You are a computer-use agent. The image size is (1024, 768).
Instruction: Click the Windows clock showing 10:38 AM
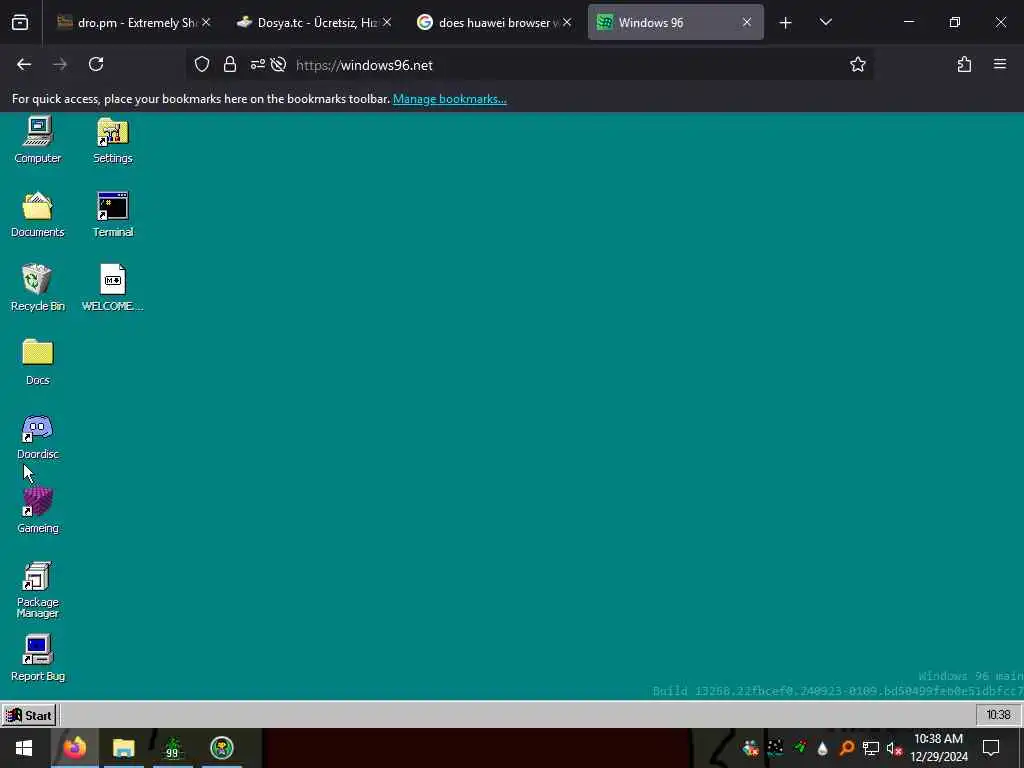click(x=939, y=748)
